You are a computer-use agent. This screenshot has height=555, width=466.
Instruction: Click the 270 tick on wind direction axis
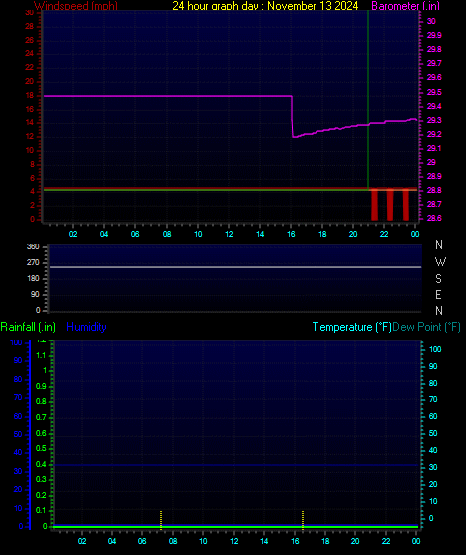pos(33,263)
